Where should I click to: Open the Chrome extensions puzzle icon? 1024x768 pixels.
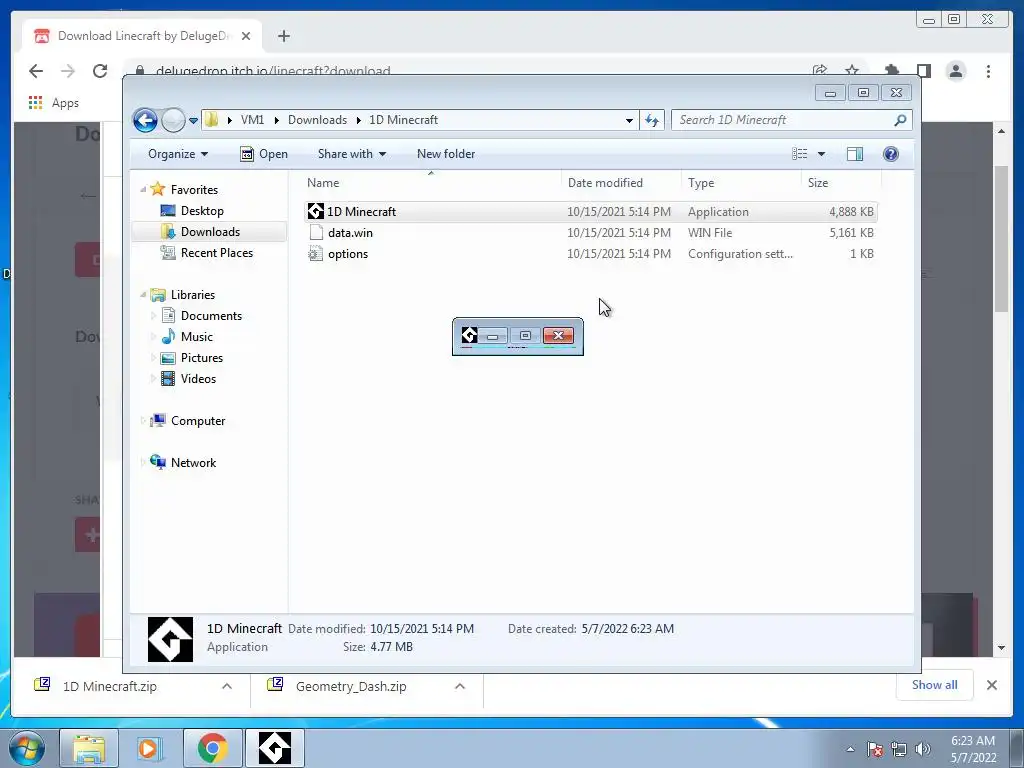point(892,71)
